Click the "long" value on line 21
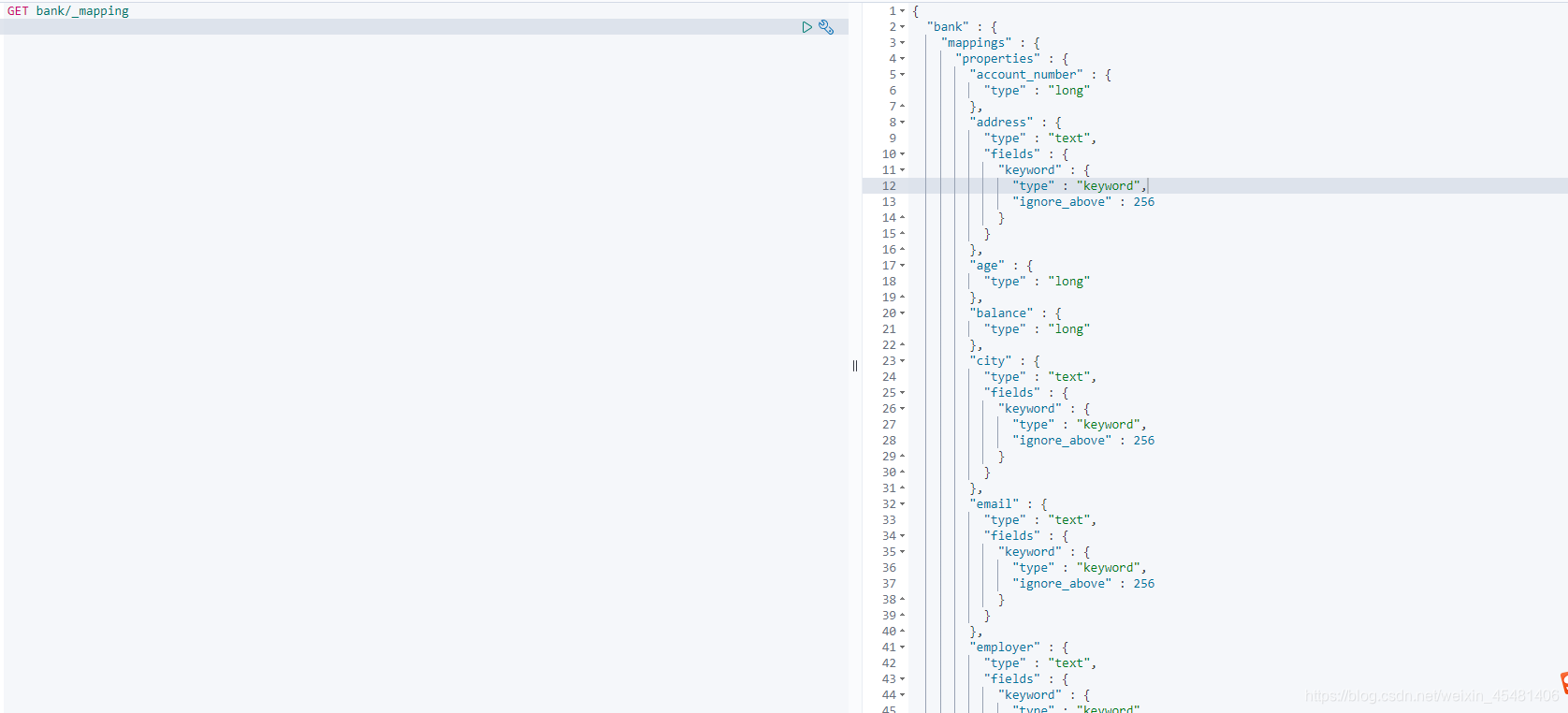 click(1069, 329)
